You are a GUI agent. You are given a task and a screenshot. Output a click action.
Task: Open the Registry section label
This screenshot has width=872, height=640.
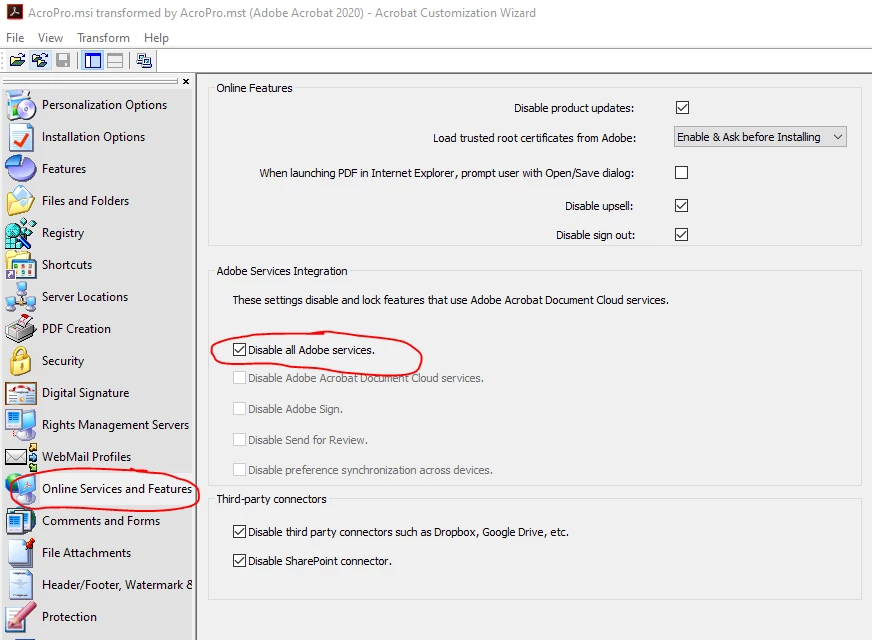click(63, 233)
